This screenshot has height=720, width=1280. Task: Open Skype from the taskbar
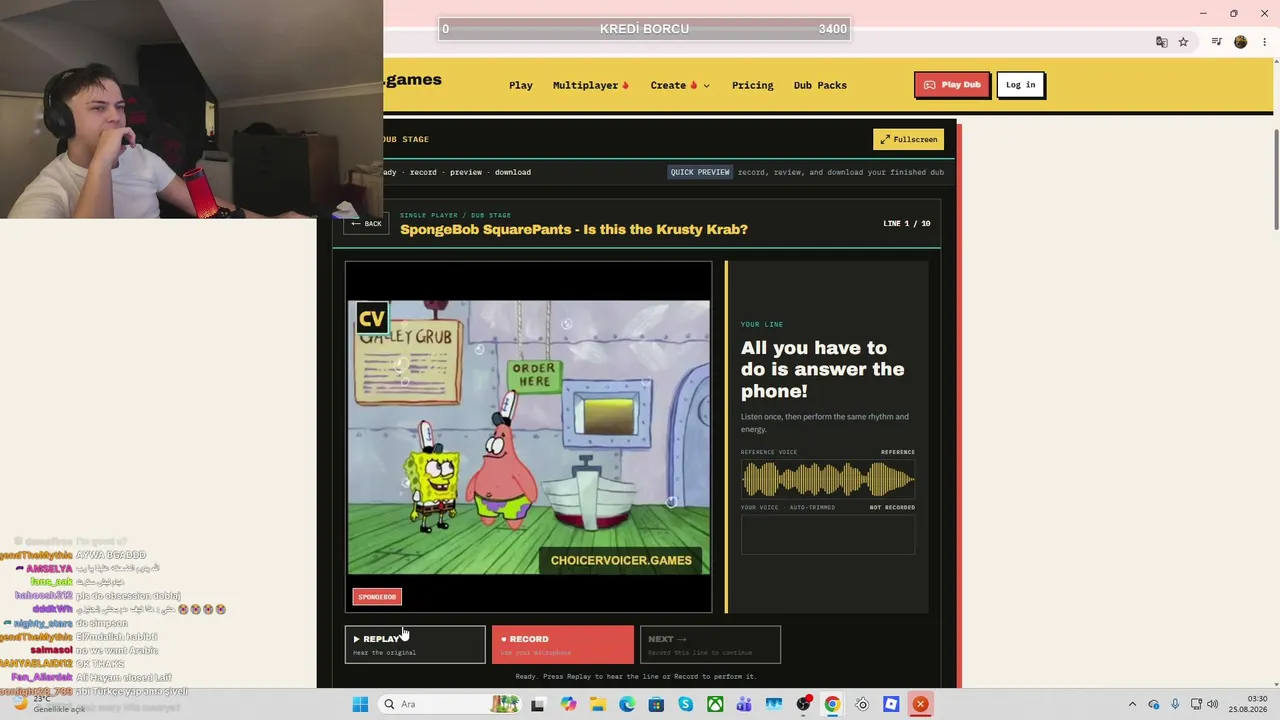685,704
